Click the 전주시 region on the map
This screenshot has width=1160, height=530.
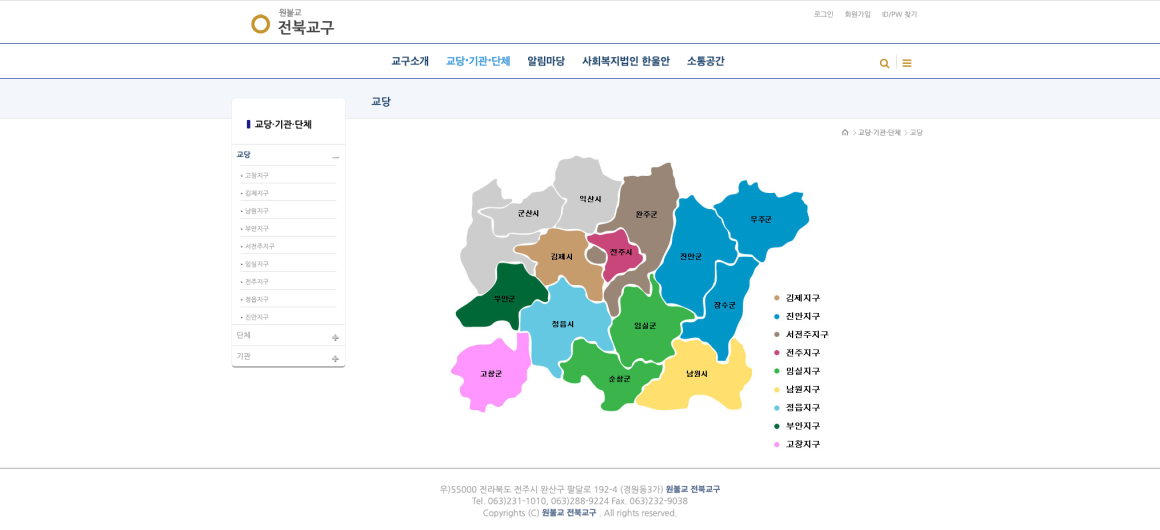click(620, 253)
